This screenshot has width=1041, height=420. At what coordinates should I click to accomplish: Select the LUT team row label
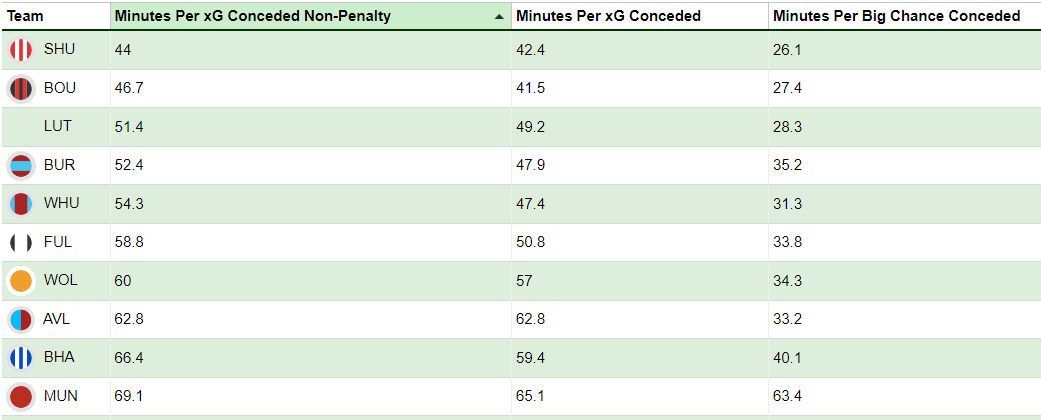coord(58,127)
